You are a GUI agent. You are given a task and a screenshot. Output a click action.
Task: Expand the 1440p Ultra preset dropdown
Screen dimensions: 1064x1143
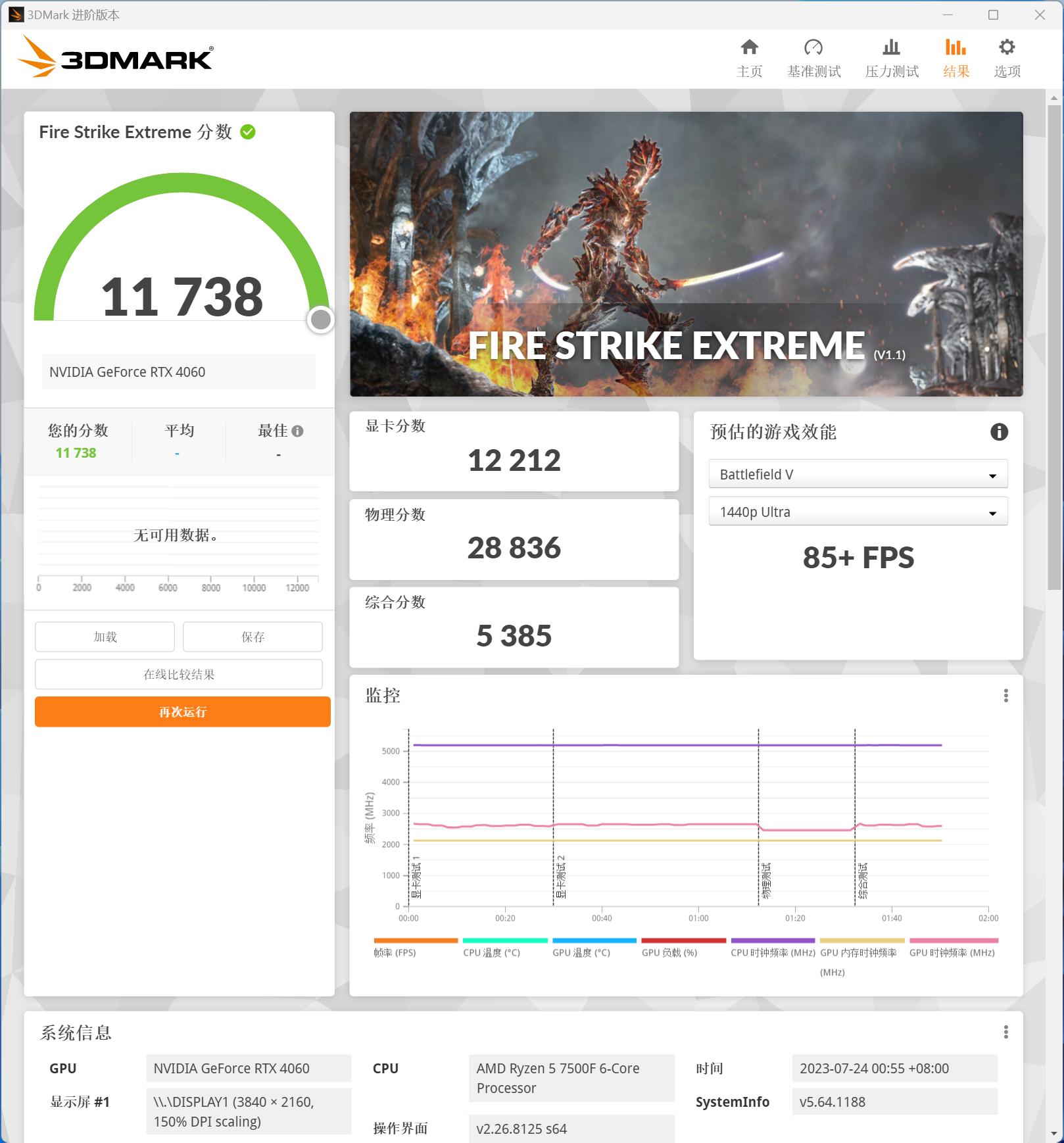point(858,512)
